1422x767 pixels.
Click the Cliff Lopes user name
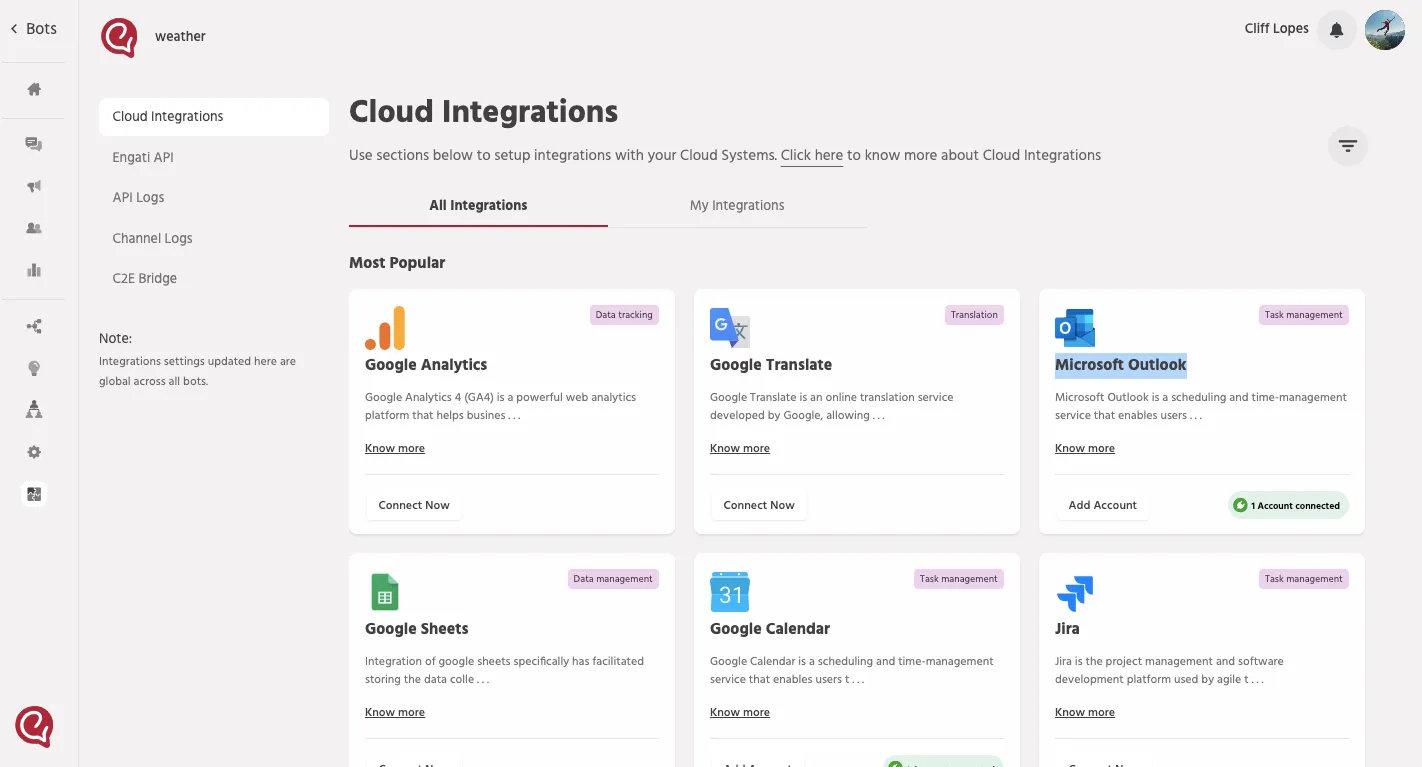pos(1276,29)
